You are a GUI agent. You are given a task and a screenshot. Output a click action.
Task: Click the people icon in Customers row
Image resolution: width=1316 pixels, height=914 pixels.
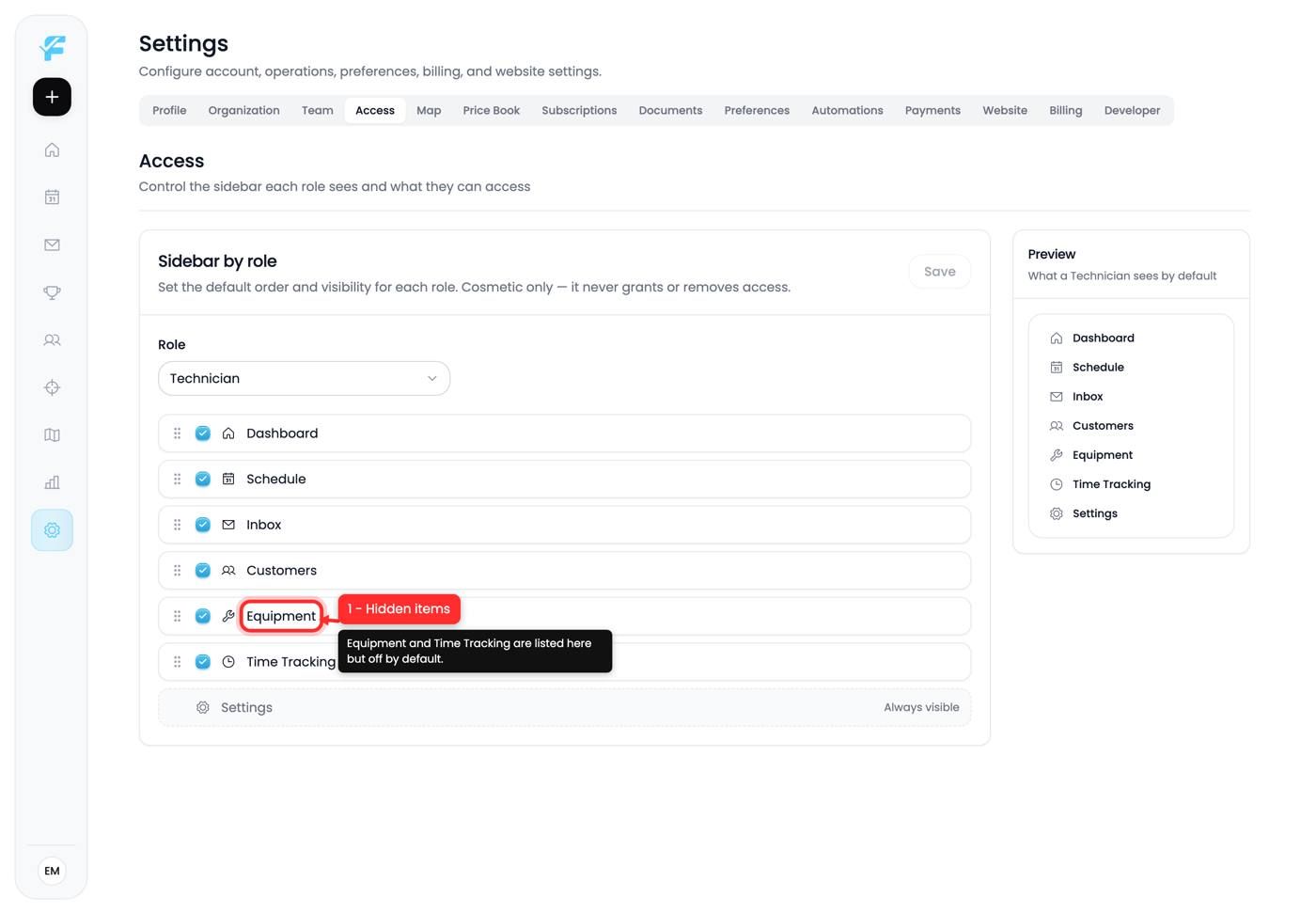228,571
